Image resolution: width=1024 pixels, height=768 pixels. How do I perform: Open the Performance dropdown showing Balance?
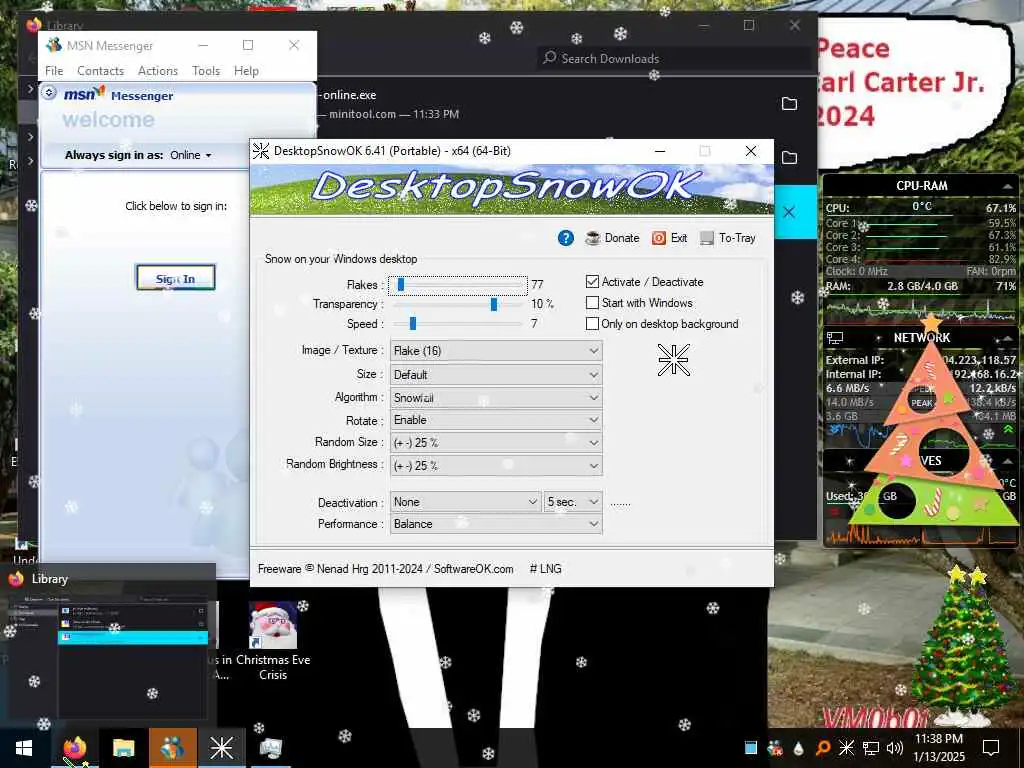[496, 524]
